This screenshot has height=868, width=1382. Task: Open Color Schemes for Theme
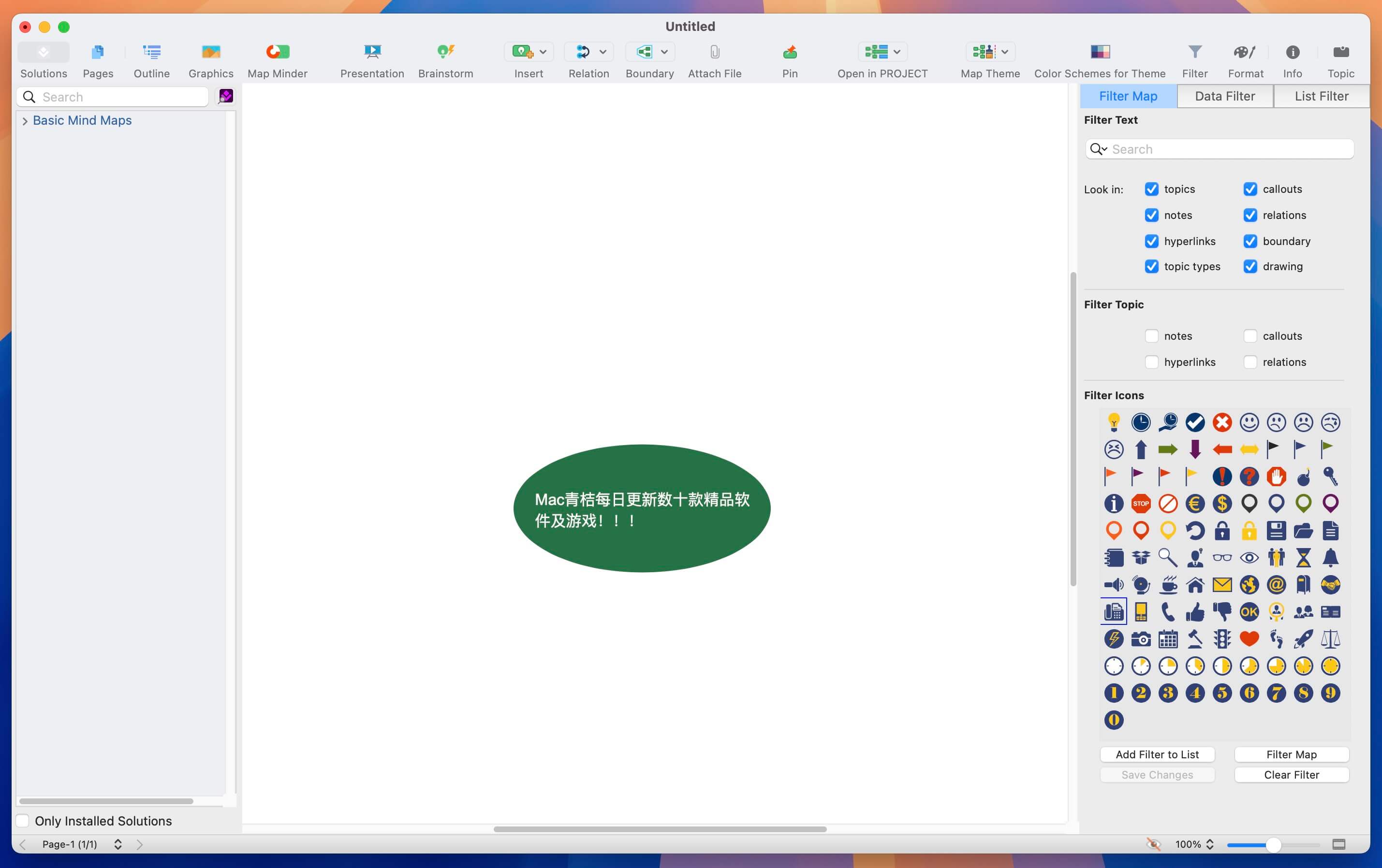tap(1099, 58)
